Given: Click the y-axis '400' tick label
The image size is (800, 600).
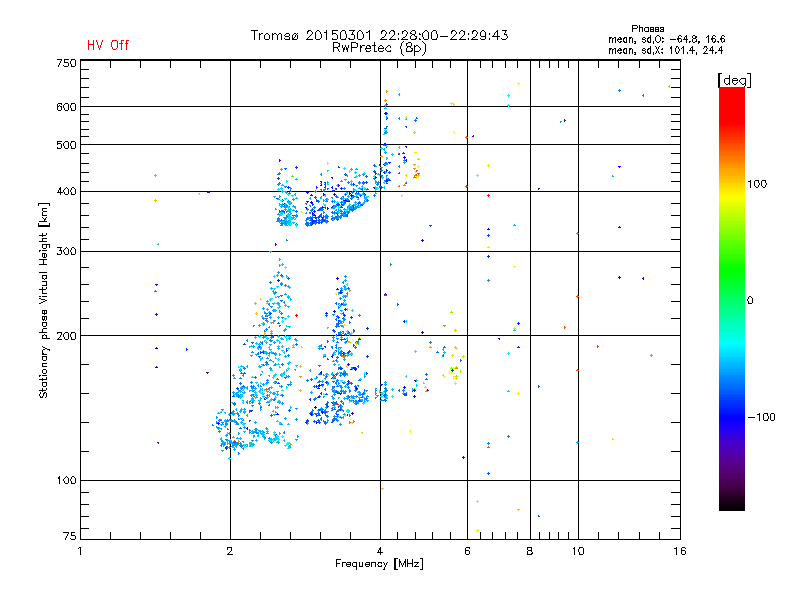Looking at the screenshot, I should tap(67, 191).
